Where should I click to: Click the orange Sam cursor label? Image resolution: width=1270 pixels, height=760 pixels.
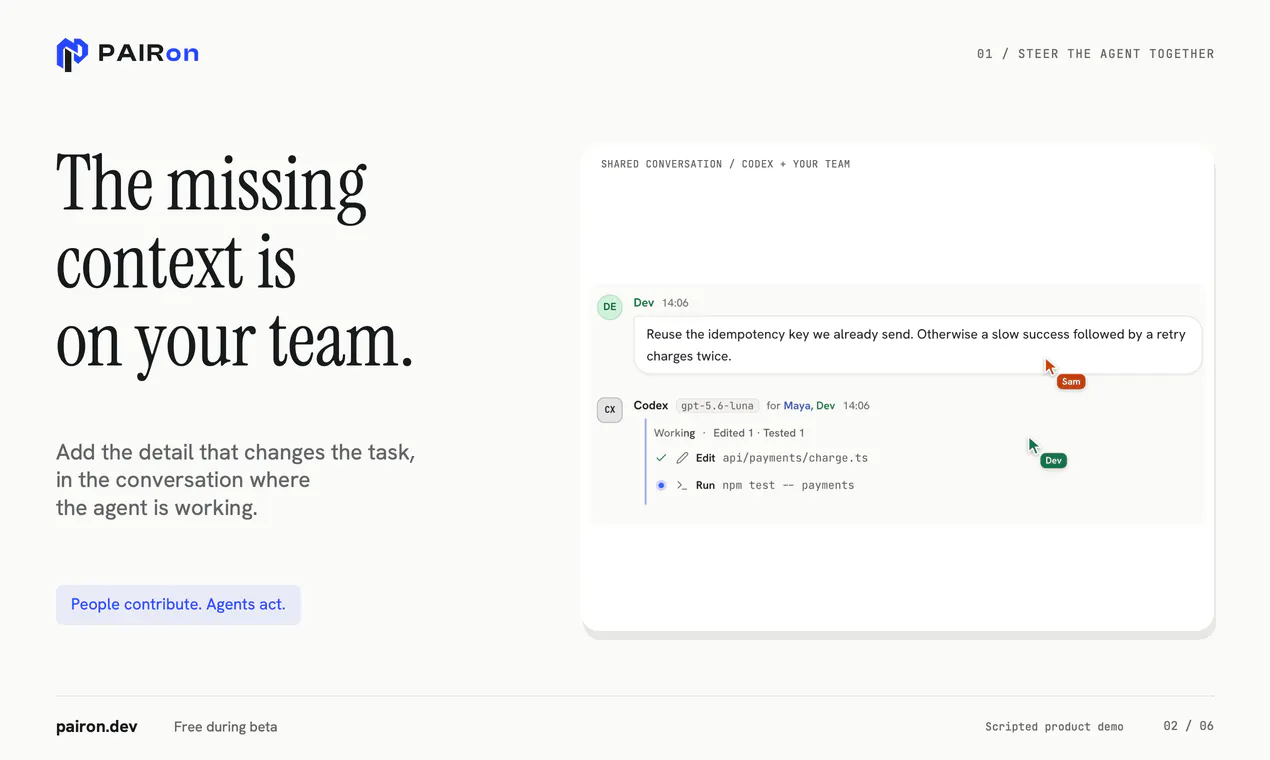click(1071, 381)
